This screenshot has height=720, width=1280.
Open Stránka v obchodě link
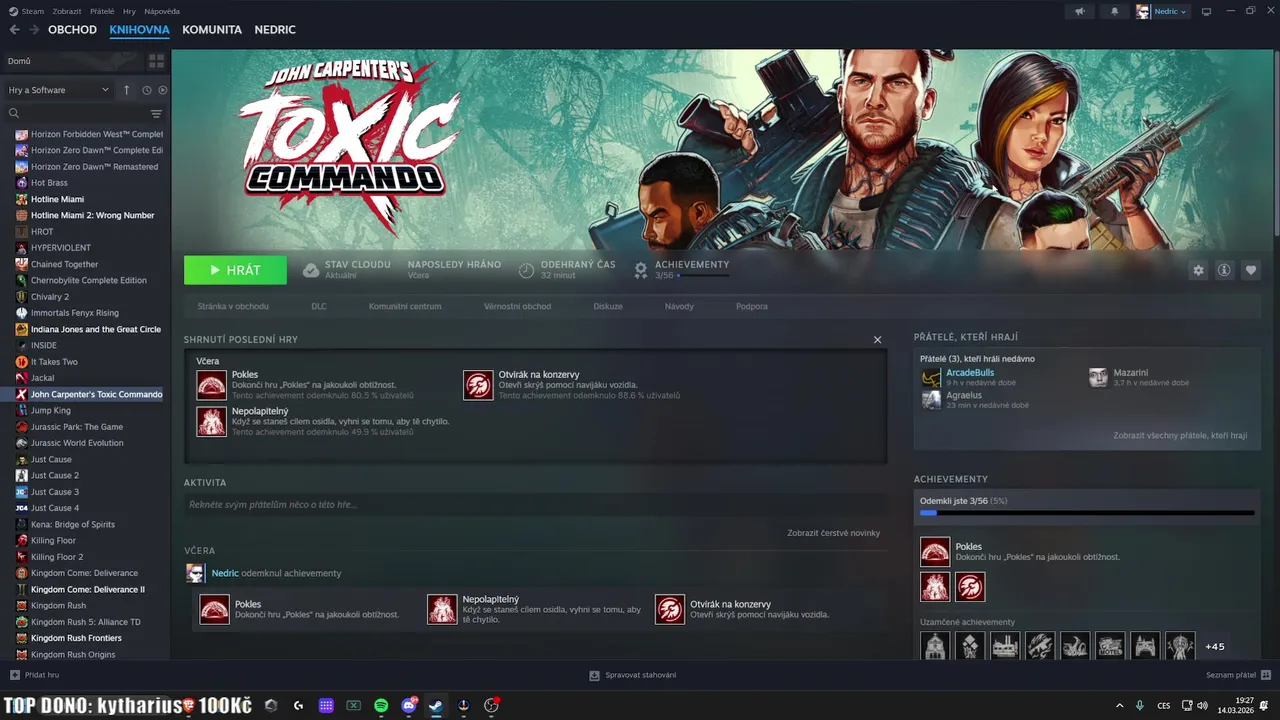tap(233, 306)
